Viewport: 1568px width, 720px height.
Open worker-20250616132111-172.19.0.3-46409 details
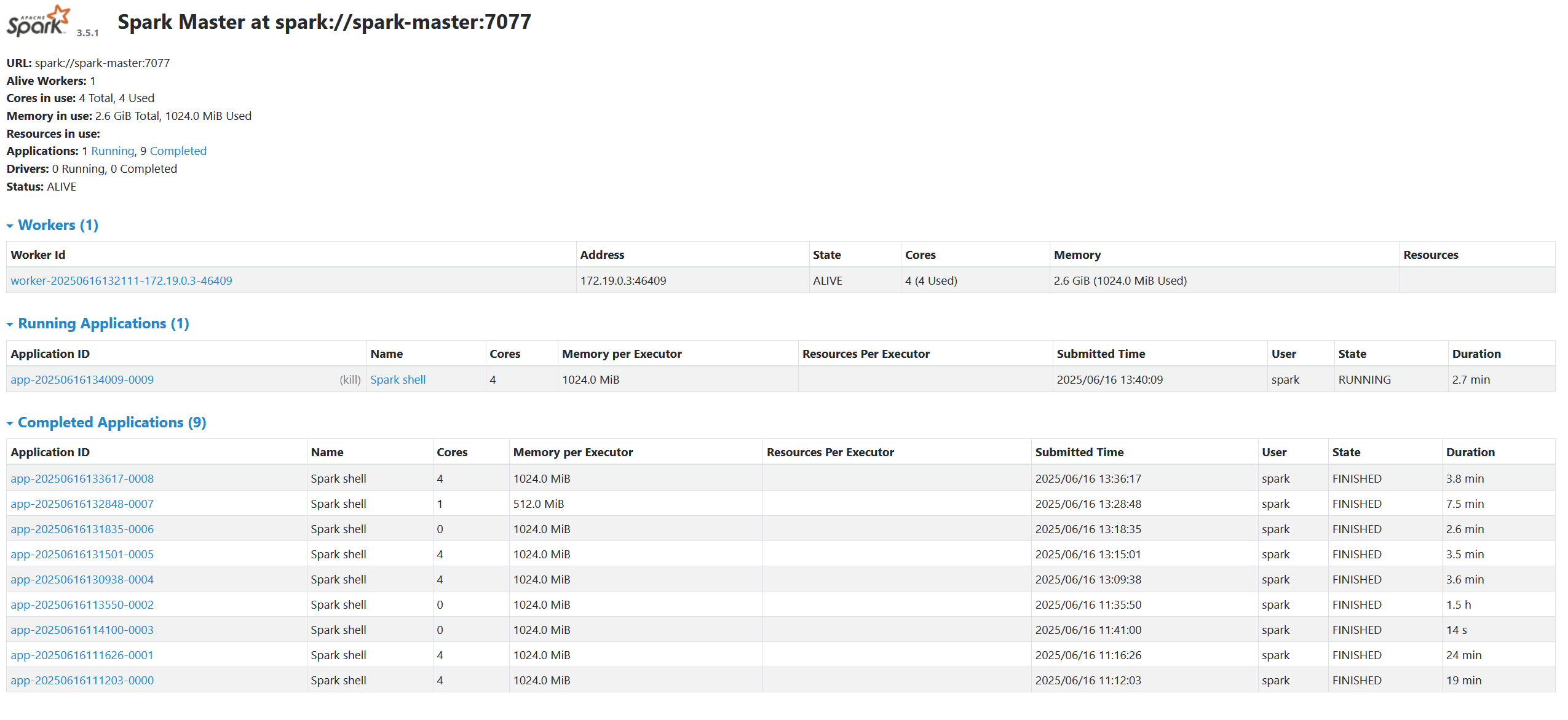click(x=121, y=280)
